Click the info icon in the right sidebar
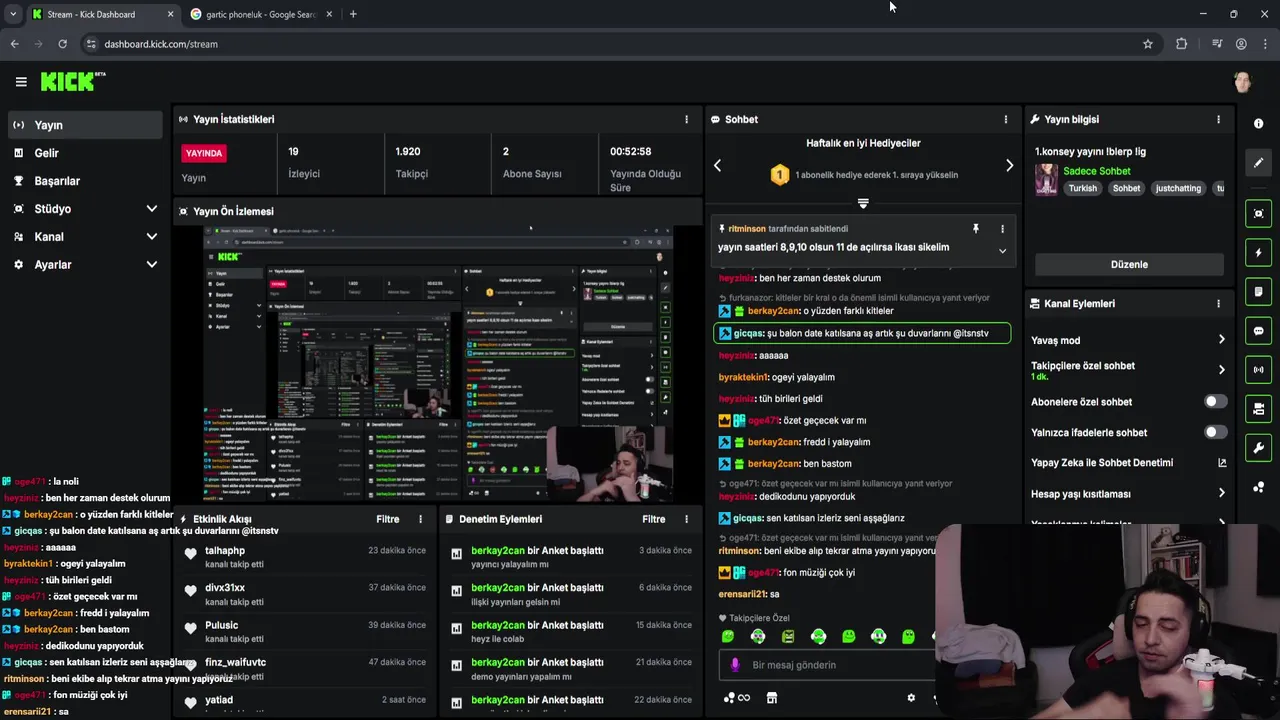The width and height of the screenshot is (1280, 720). point(1258,123)
